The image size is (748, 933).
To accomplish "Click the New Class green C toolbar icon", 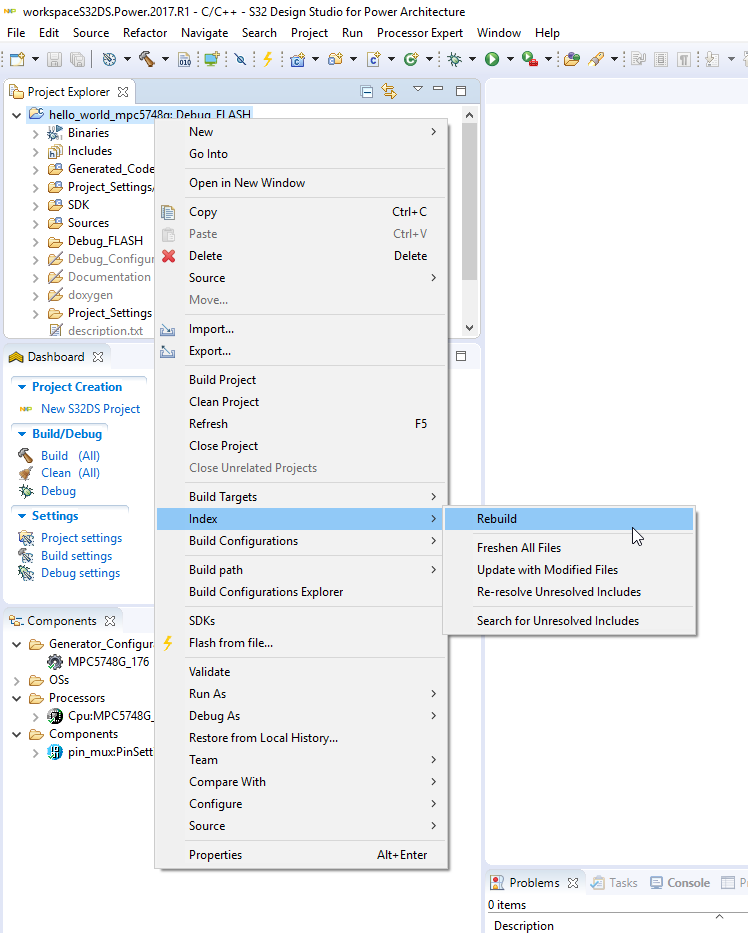I will click(x=411, y=59).
